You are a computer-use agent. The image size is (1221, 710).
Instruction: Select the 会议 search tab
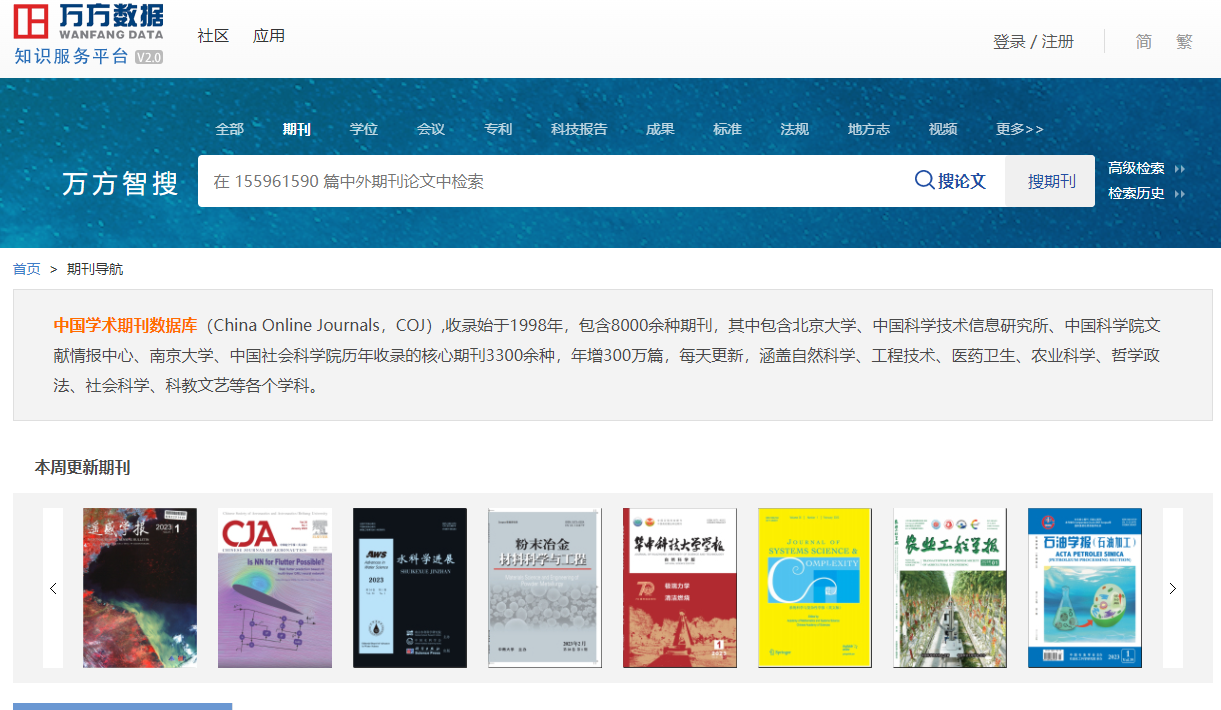[x=431, y=129]
